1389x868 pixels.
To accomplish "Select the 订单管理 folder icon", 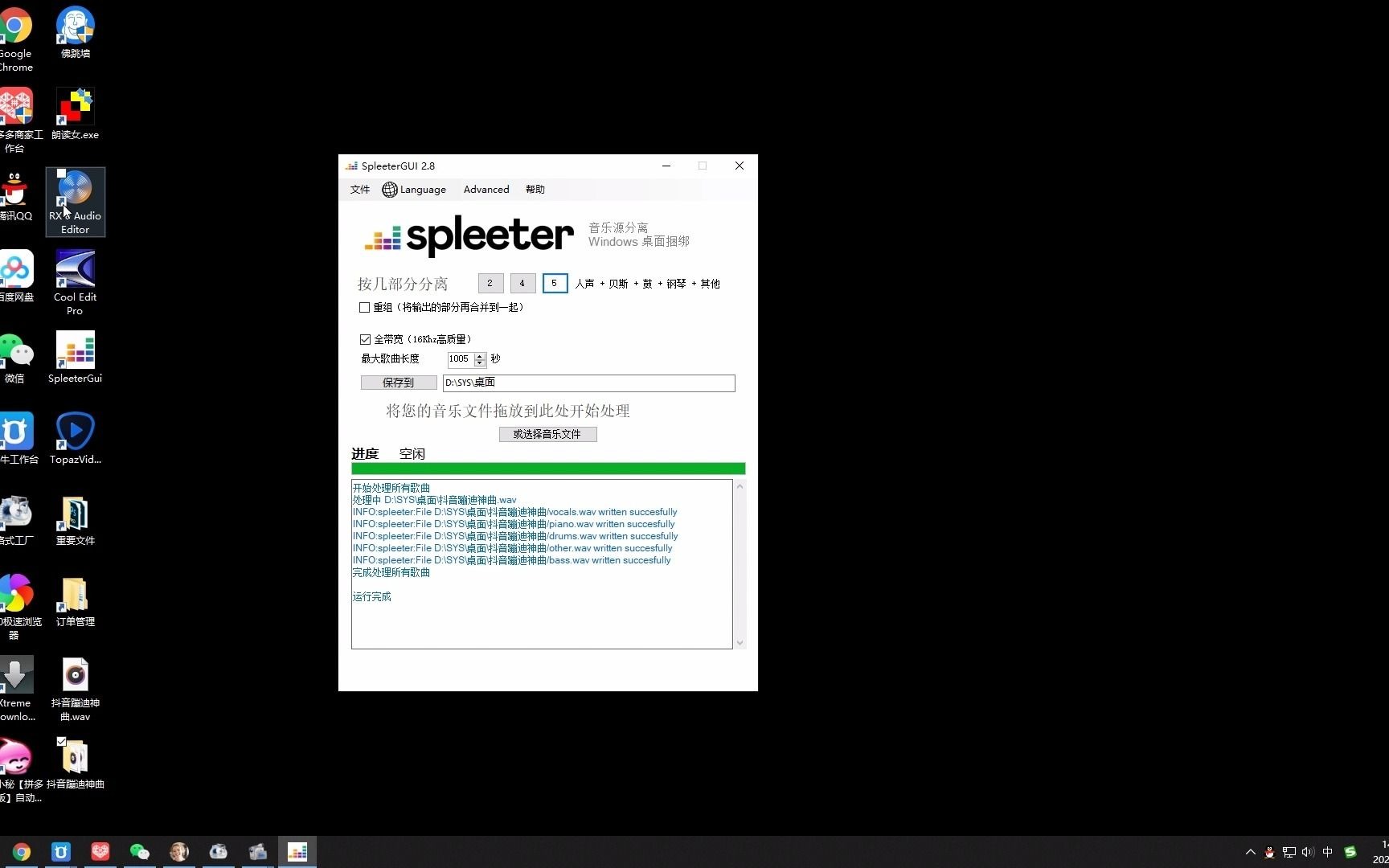I will tap(75, 601).
